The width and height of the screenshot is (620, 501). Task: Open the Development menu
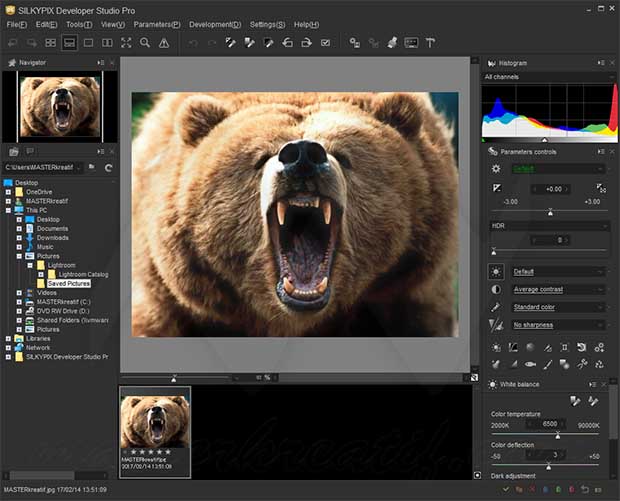[215, 25]
